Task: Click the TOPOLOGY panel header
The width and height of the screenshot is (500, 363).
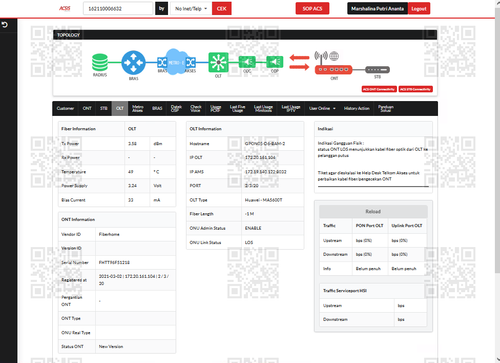Action: click(x=245, y=35)
